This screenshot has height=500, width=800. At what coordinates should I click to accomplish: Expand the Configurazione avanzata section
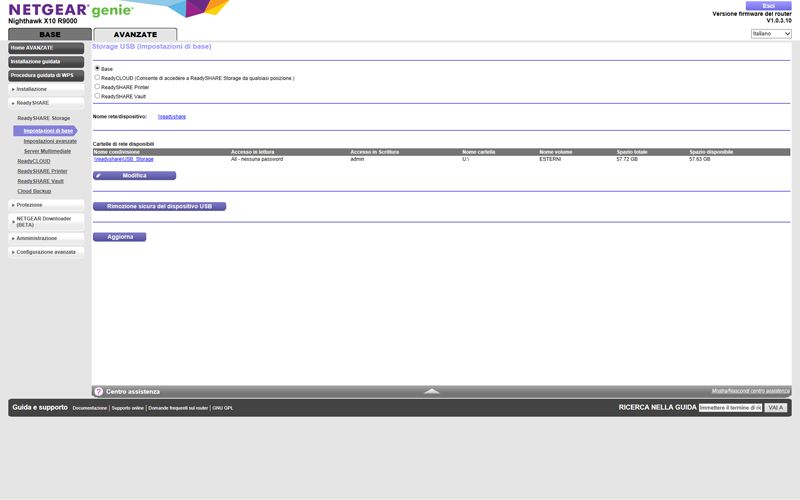(x=46, y=252)
